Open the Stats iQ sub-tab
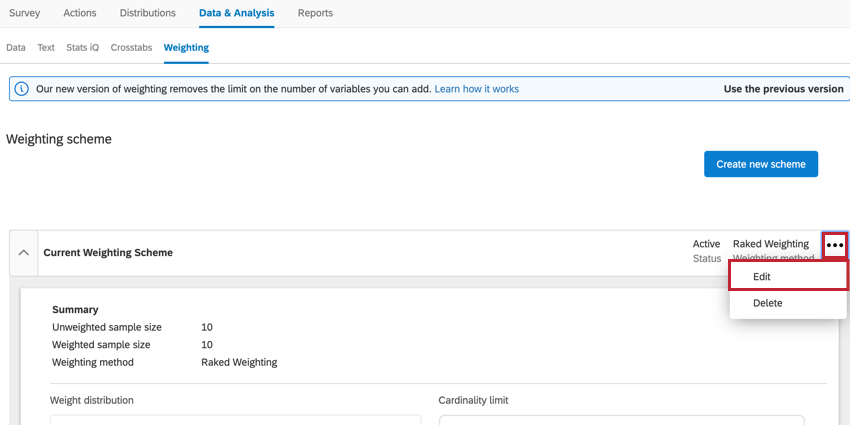Screen dimensions: 850x425 coord(82,47)
